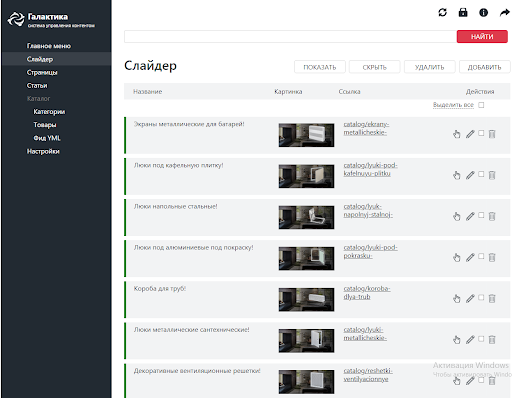Screen dimensions: 512x398
Task: Delete the Люки под алюминиевые под покраску slide
Action: coord(492,257)
